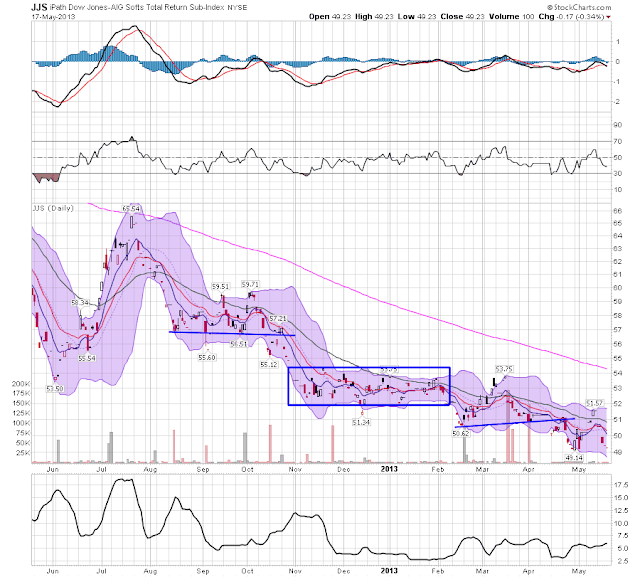Click the 49.14 low price label
This screenshot has height=577, width=640.
point(574,458)
